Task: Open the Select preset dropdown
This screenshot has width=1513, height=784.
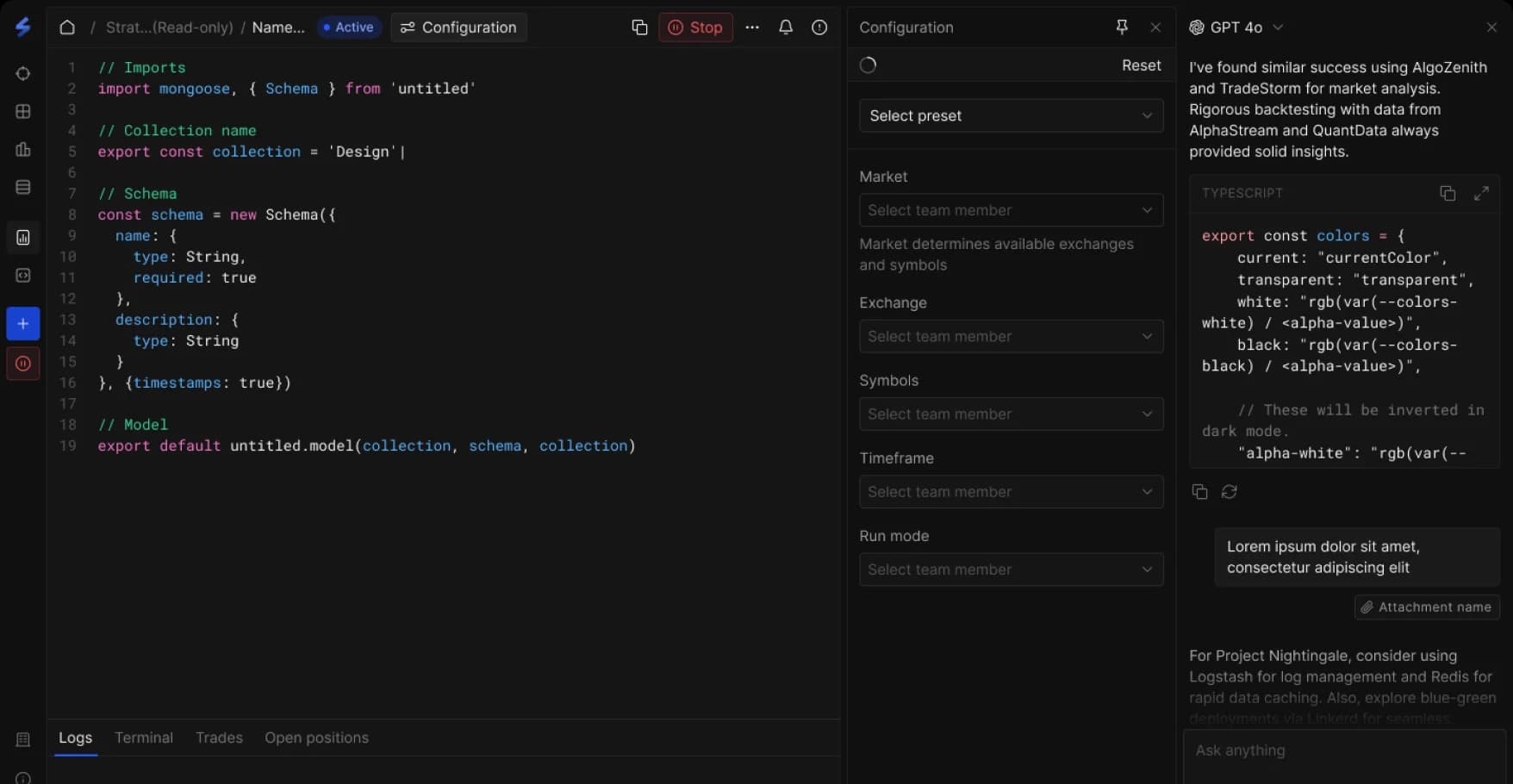Action: click(x=1012, y=115)
